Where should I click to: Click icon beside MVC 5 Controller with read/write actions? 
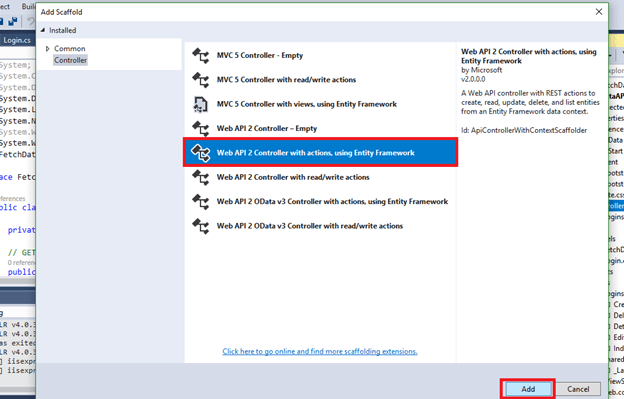coord(201,80)
